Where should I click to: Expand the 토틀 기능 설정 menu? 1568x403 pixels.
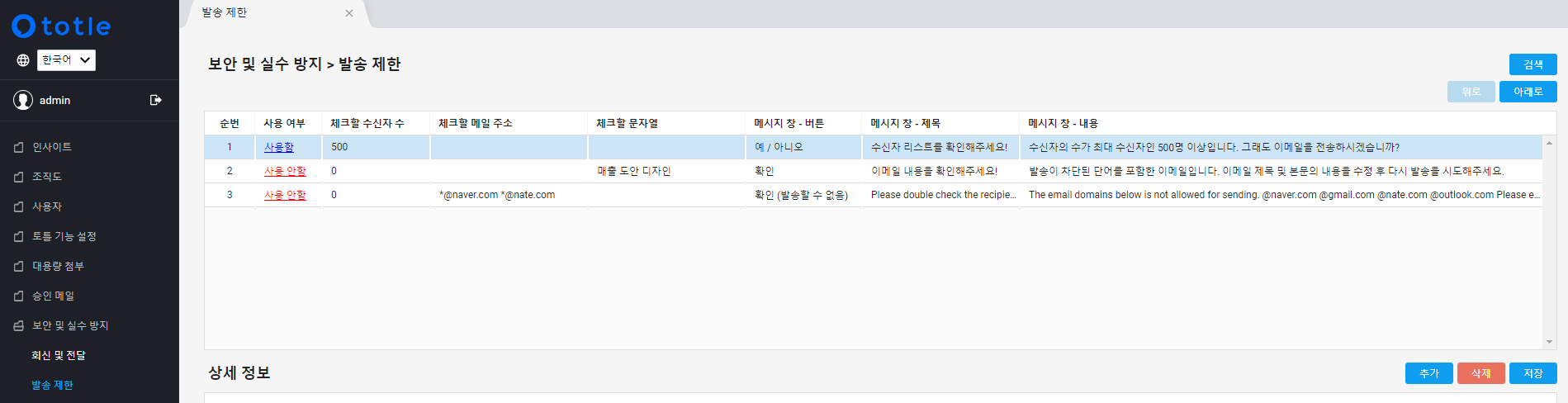coord(64,236)
